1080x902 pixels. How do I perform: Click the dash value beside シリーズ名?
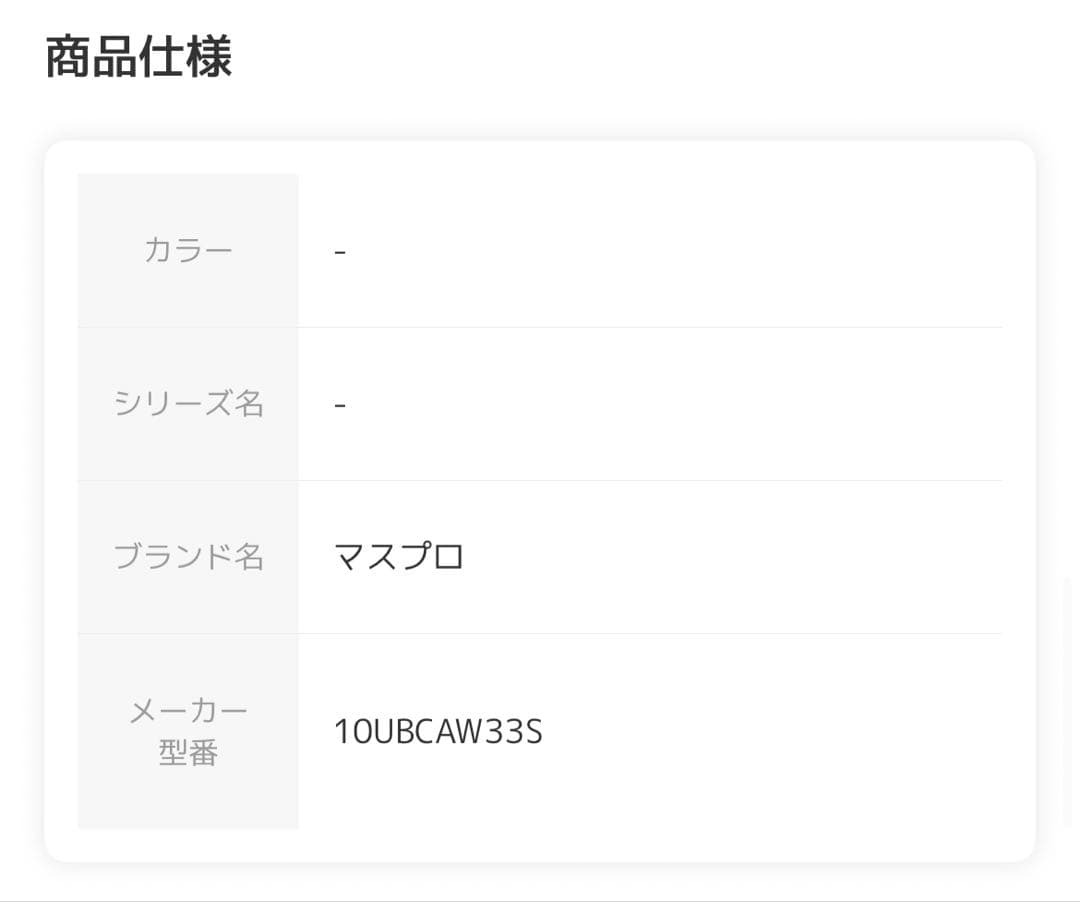point(340,403)
